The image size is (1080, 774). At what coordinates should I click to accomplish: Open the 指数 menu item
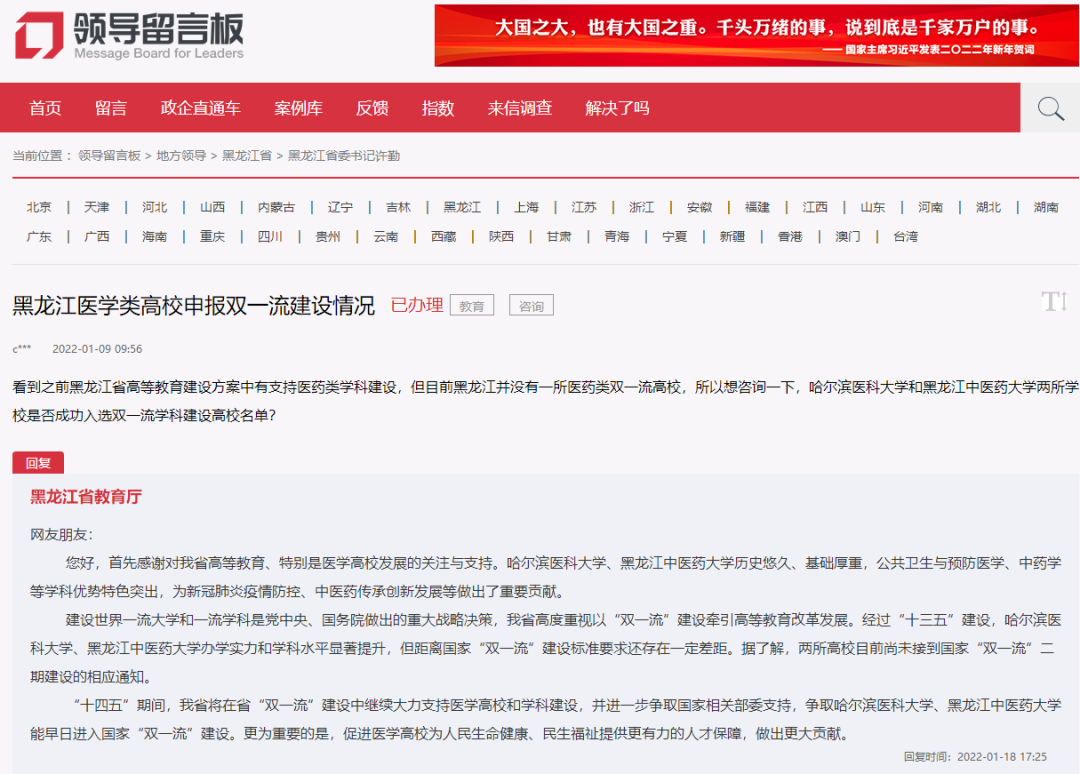point(438,108)
